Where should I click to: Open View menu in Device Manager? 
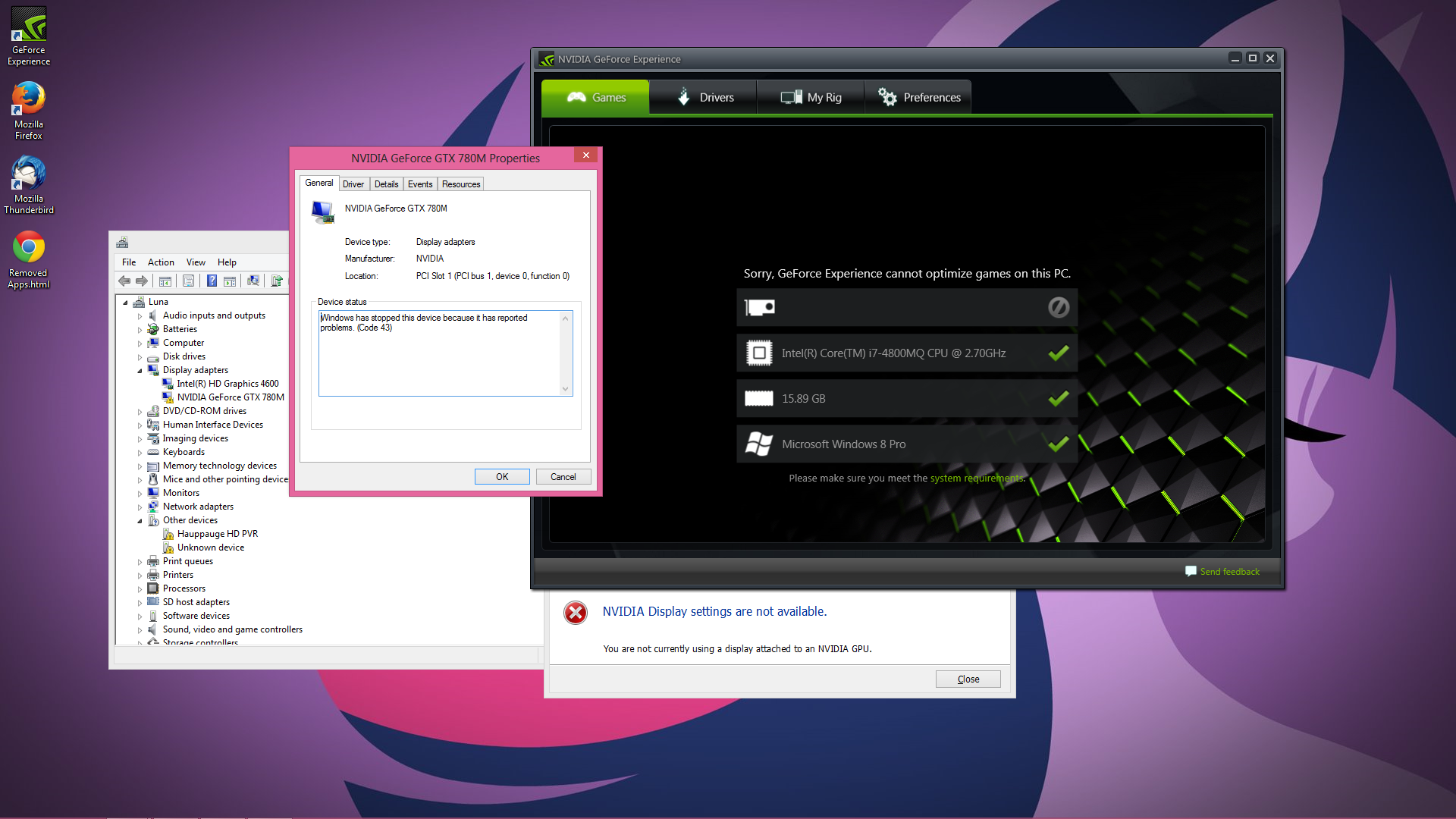coord(196,262)
